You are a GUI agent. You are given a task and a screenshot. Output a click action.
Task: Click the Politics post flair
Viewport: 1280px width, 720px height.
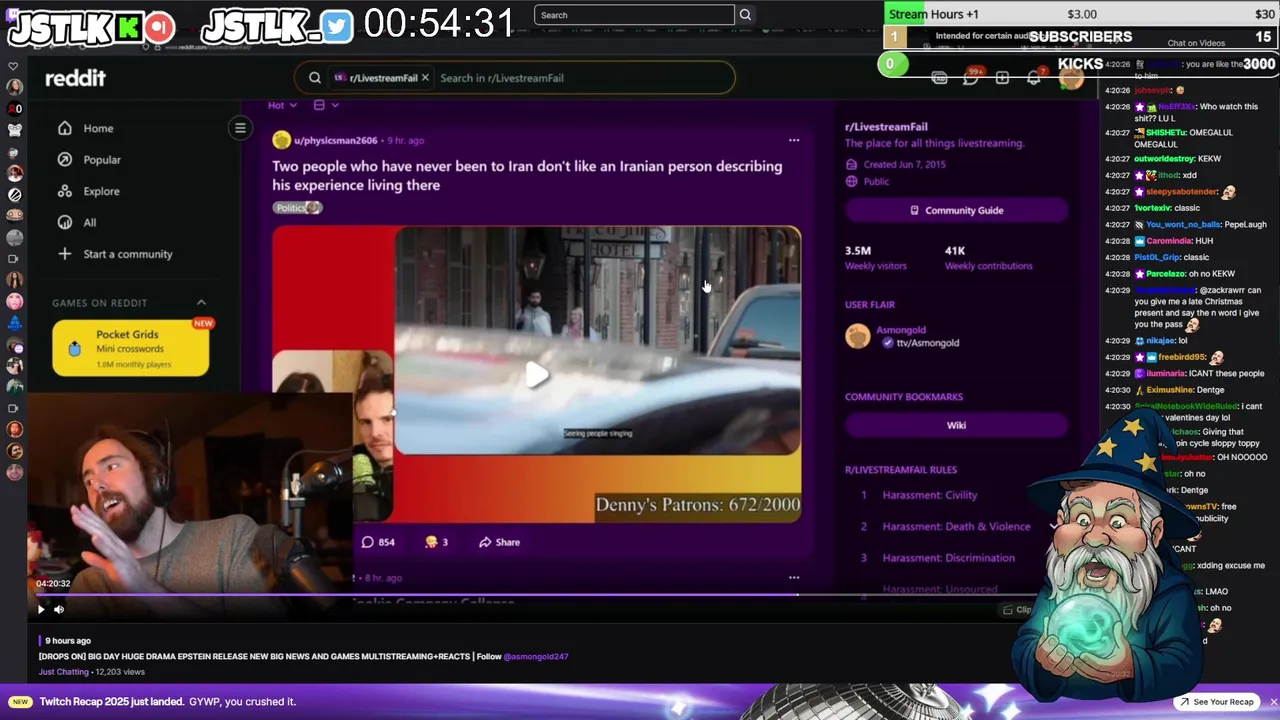pyautogui.click(x=298, y=208)
